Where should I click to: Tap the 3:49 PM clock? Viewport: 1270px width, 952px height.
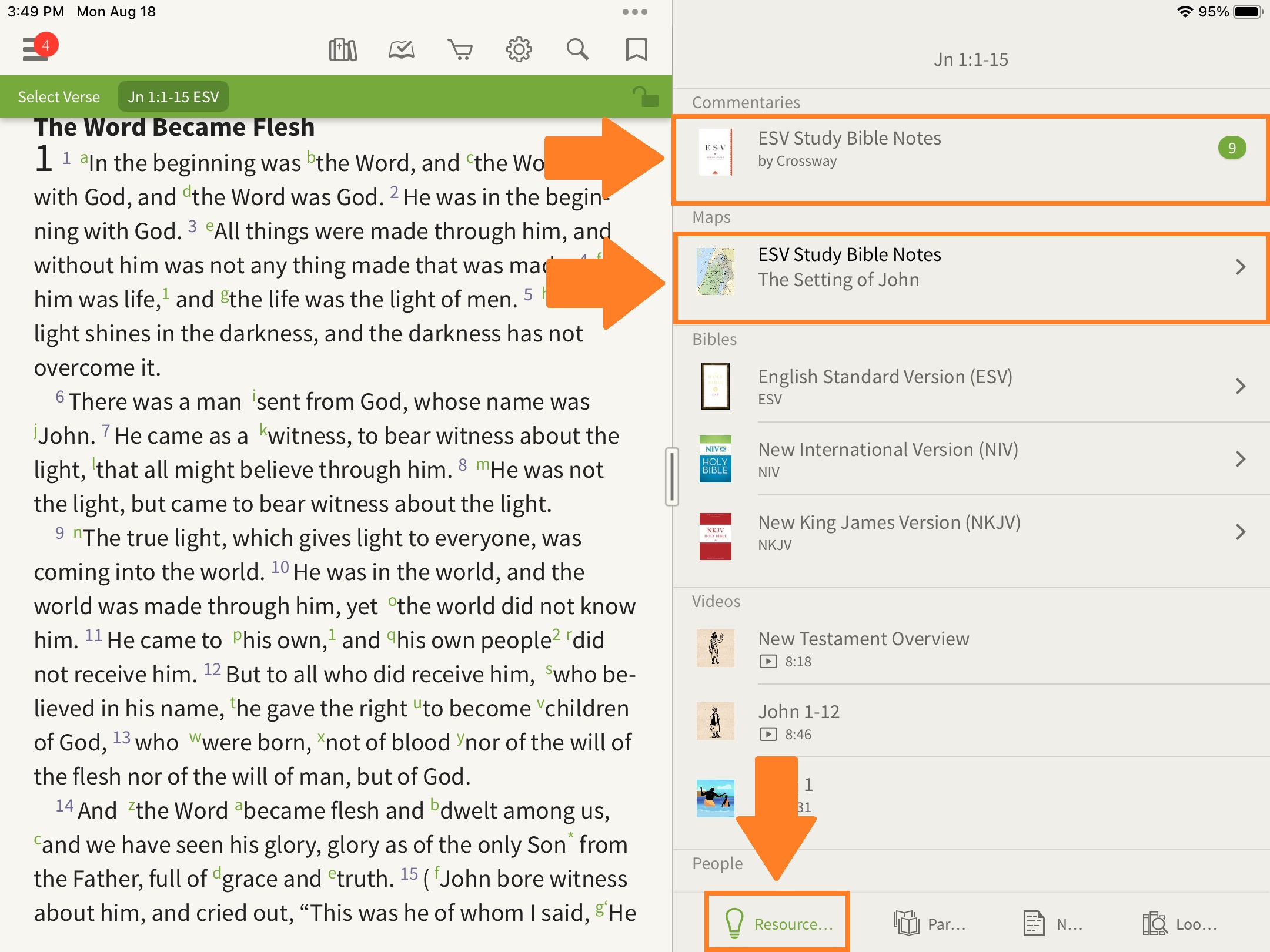(35, 12)
